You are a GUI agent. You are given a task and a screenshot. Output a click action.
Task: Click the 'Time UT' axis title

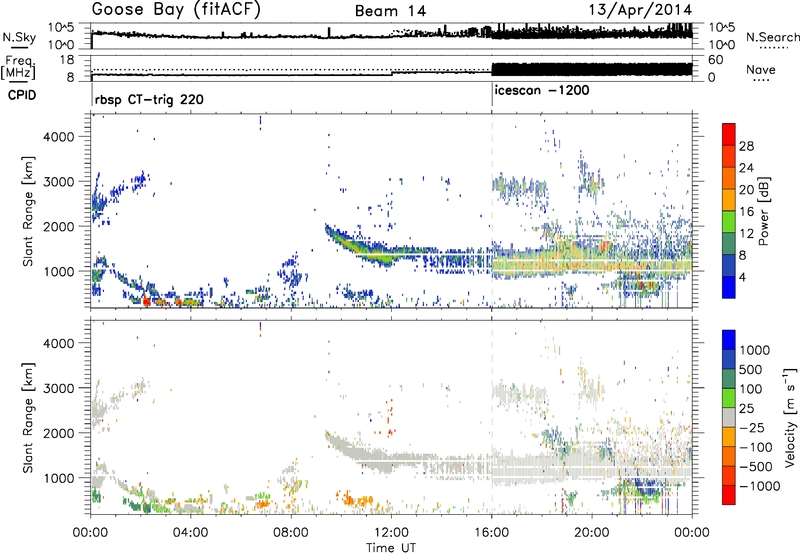(x=391, y=547)
